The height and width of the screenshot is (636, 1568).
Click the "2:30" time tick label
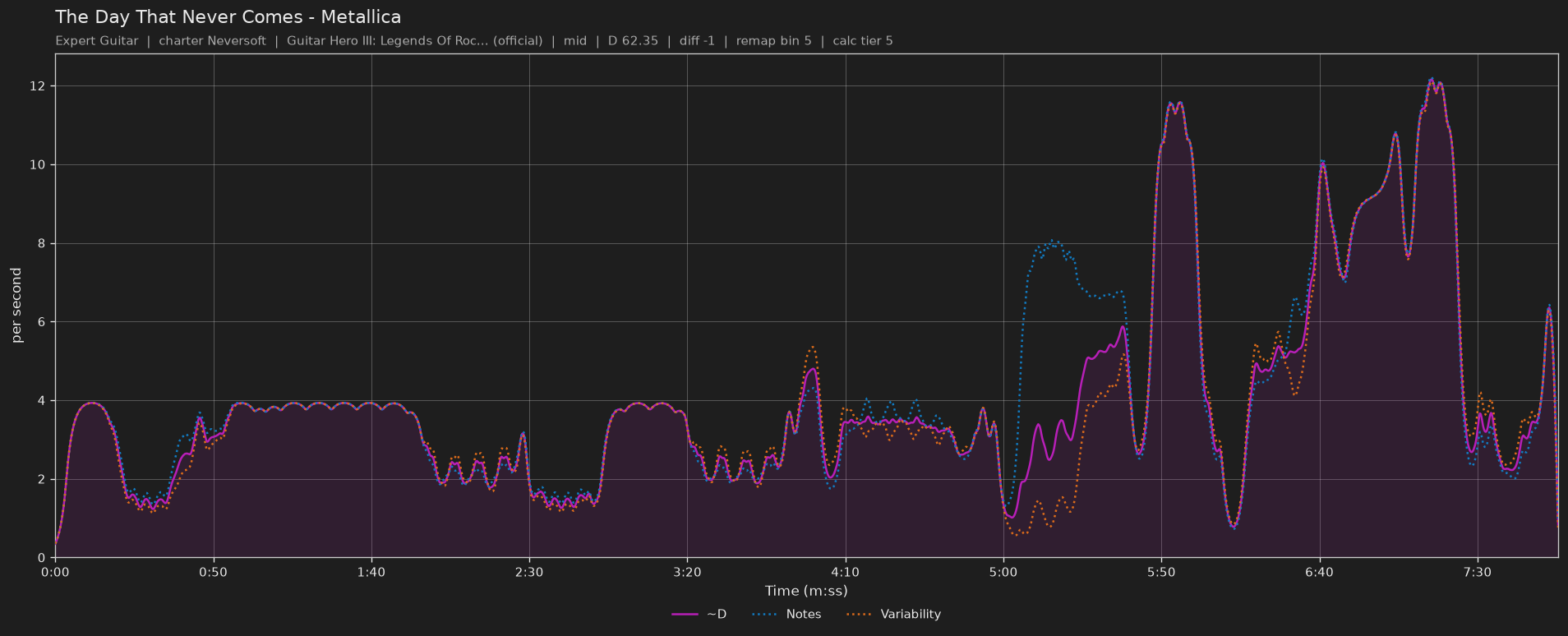(x=529, y=572)
